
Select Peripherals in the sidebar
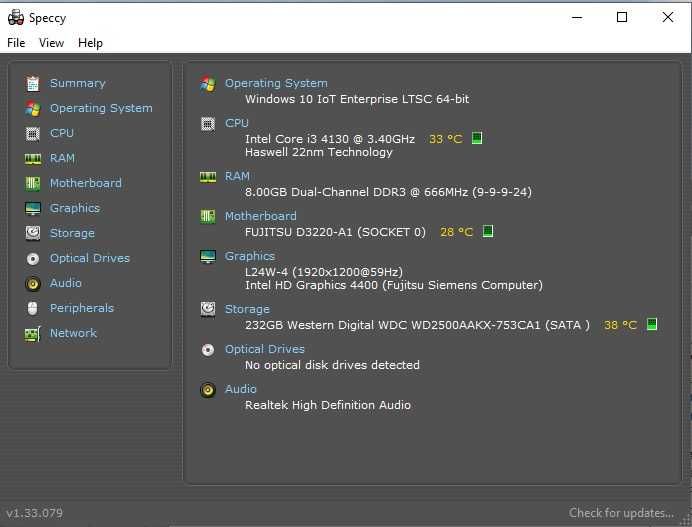(82, 308)
